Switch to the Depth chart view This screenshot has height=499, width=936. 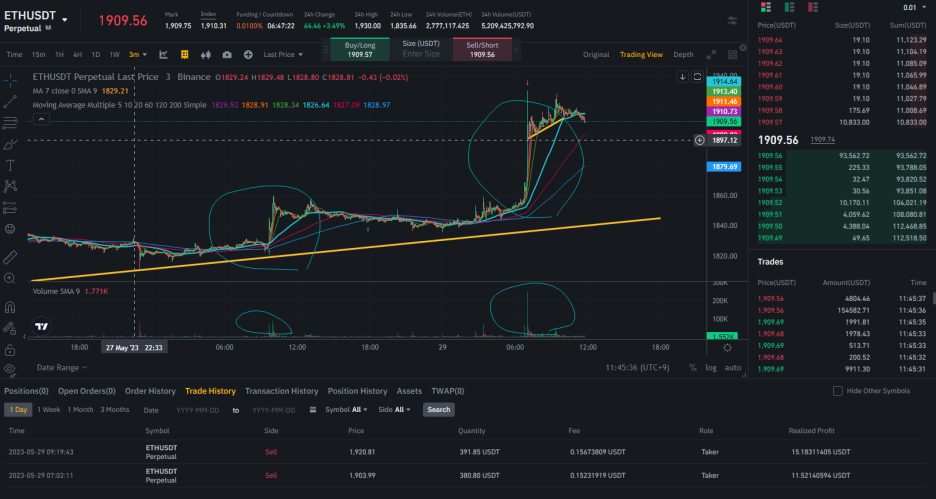click(683, 54)
